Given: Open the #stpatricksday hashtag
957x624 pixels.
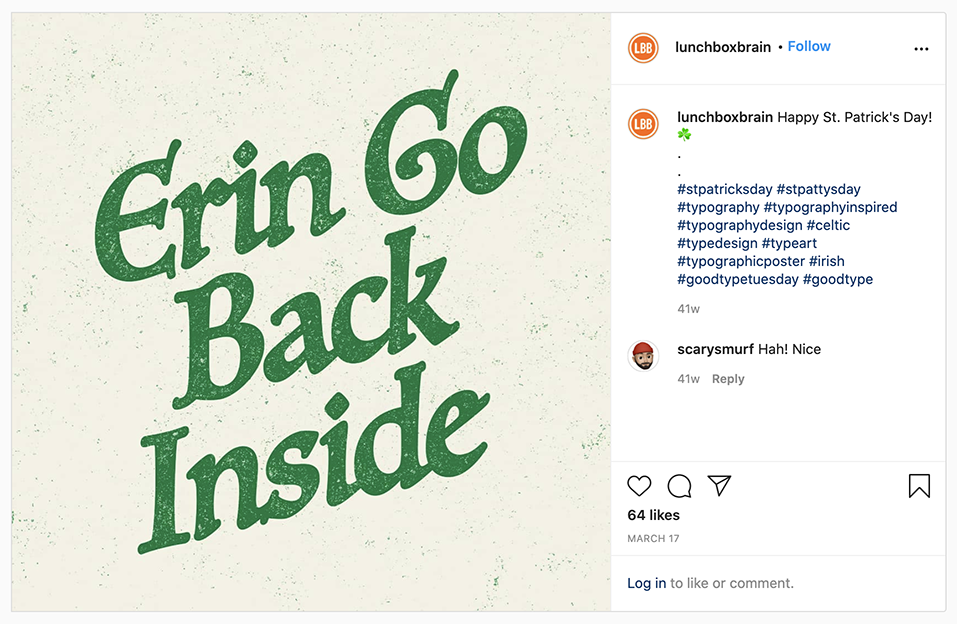Looking at the screenshot, I should pos(722,188).
